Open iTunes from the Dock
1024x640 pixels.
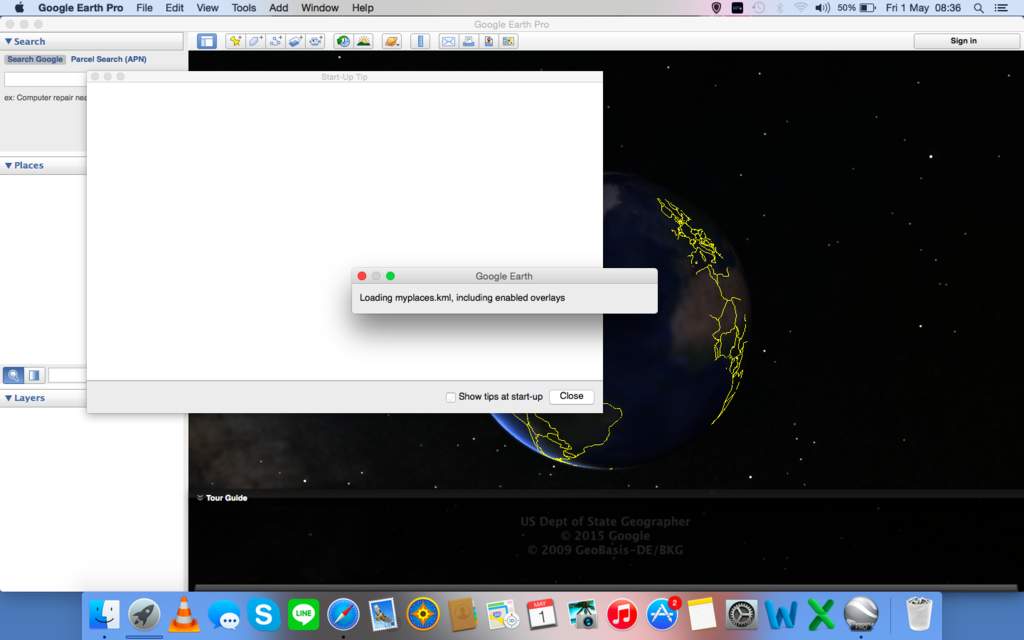622,615
